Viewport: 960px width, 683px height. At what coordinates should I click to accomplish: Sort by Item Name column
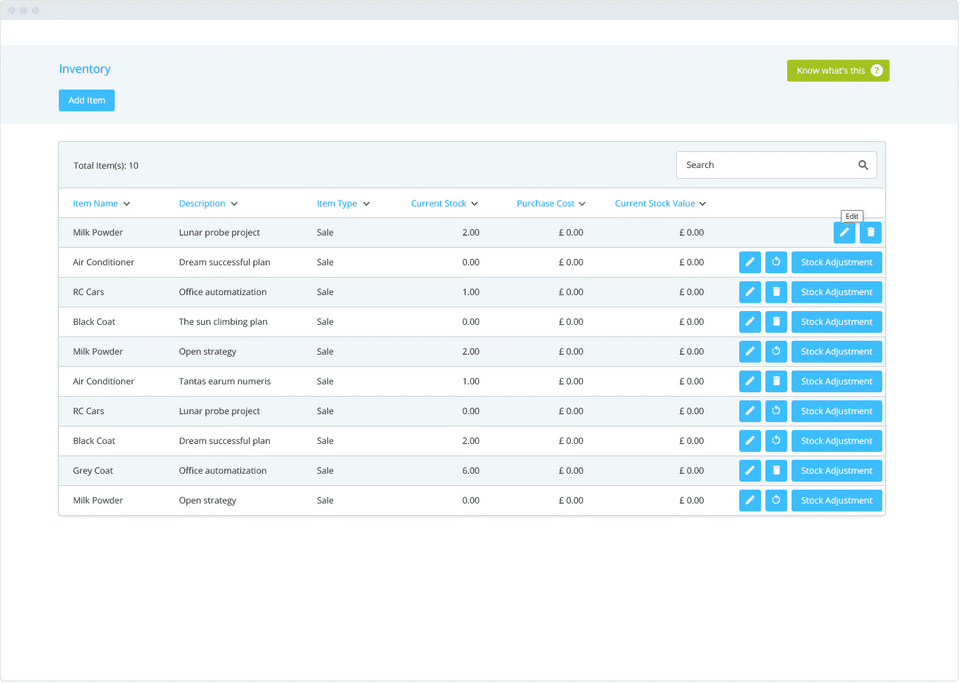pyautogui.click(x=102, y=204)
